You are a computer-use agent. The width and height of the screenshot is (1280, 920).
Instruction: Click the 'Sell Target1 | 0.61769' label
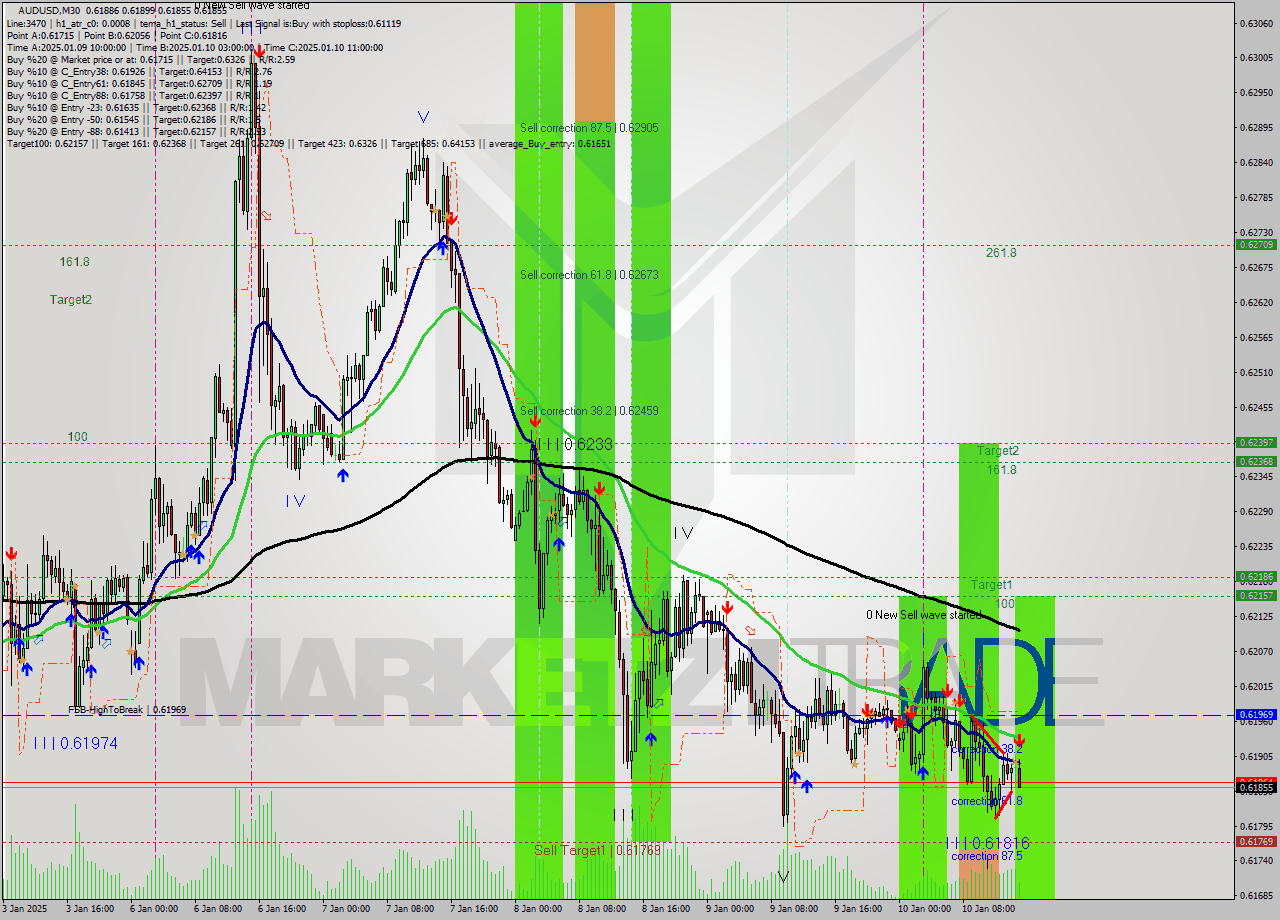click(597, 850)
